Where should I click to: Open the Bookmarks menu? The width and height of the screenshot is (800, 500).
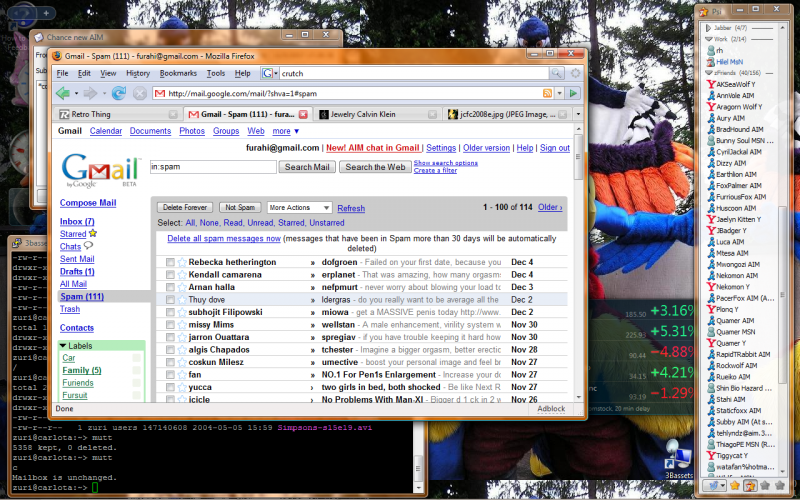pos(178,73)
